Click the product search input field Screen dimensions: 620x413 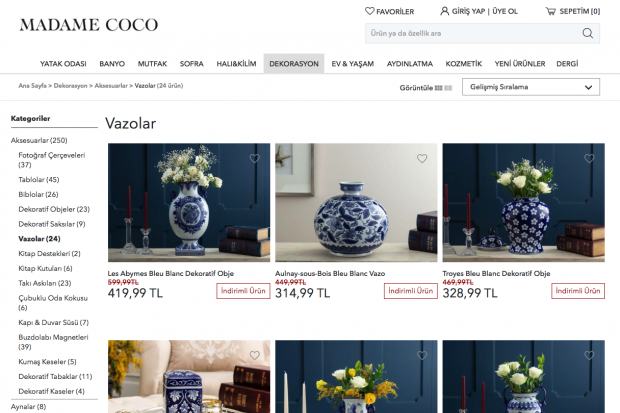pos(473,33)
